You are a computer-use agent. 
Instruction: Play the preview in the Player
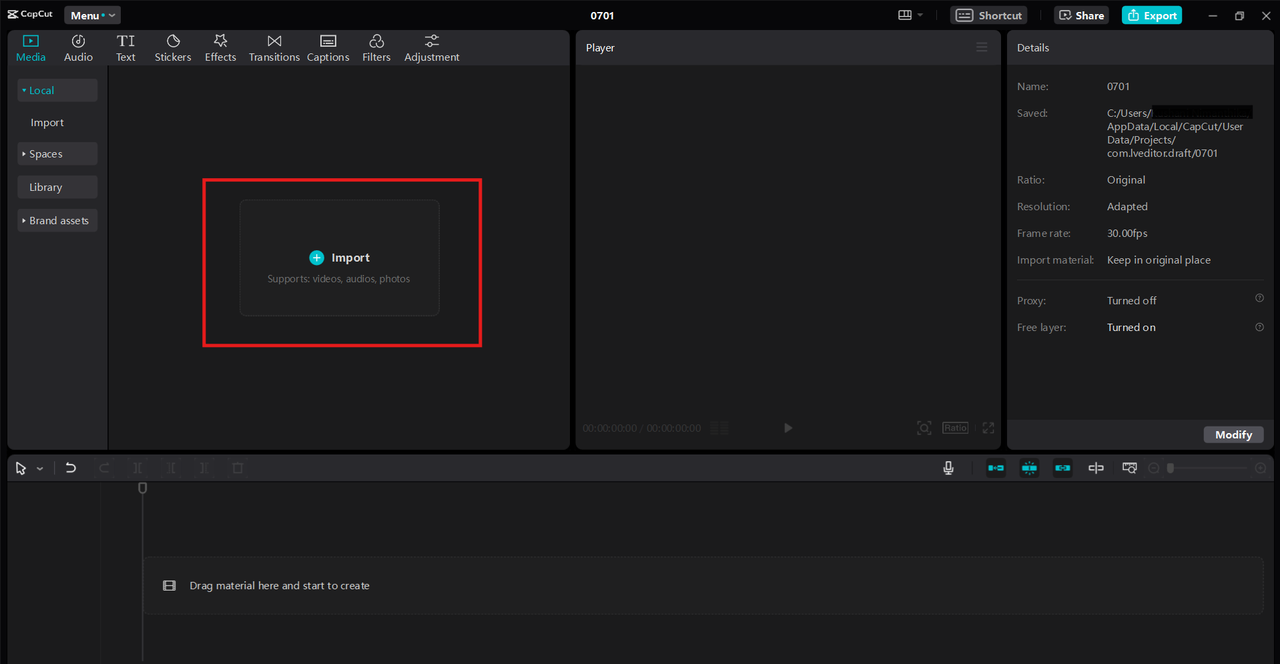(x=788, y=428)
